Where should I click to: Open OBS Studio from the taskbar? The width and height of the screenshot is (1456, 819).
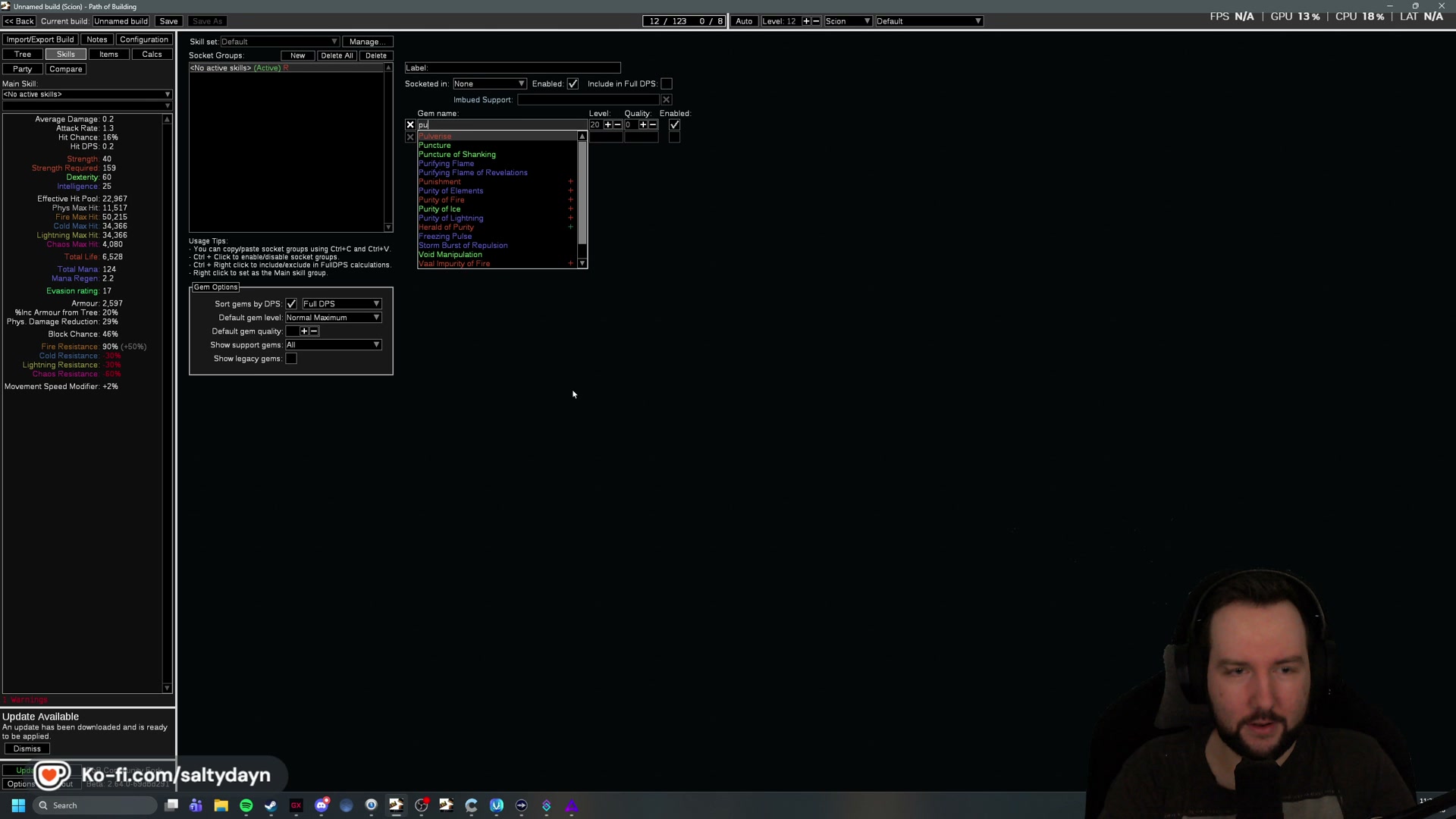tap(422, 805)
